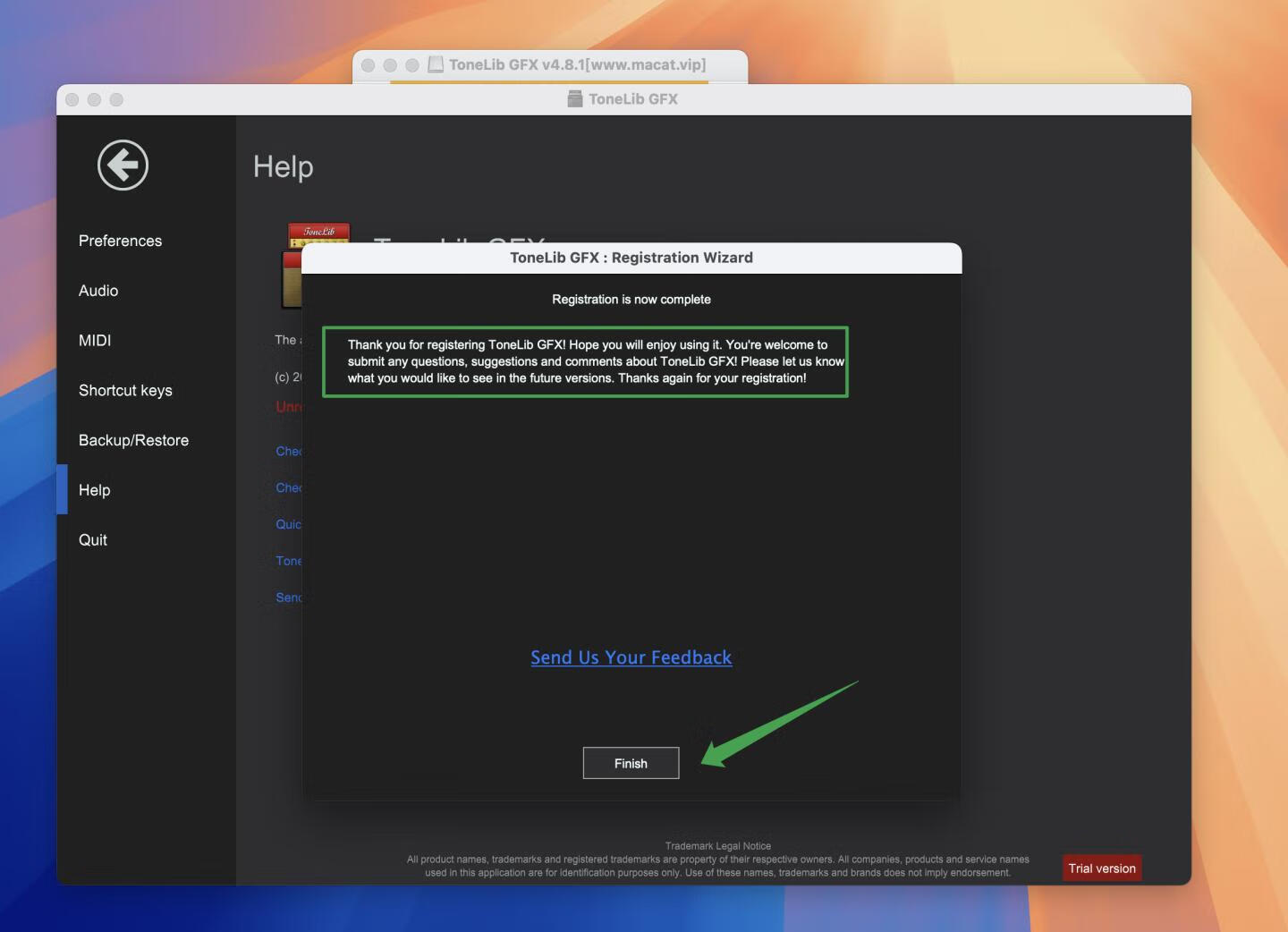Go to Backup/Restore section
1288x932 pixels.
click(x=133, y=440)
